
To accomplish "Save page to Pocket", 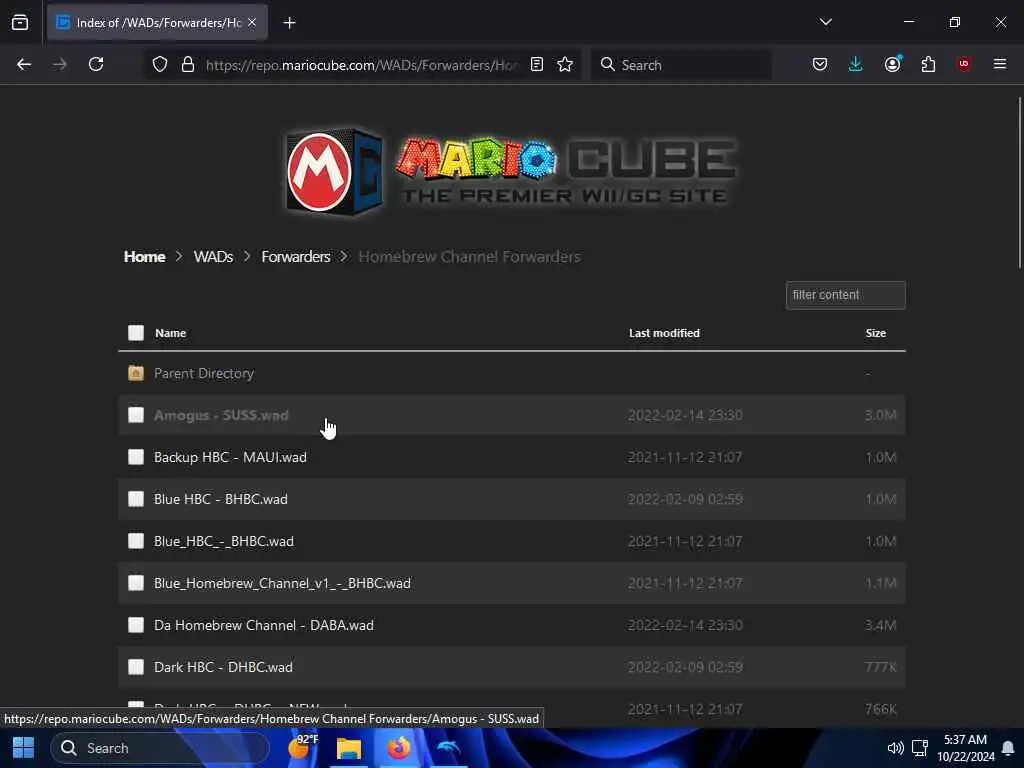I will [820, 64].
